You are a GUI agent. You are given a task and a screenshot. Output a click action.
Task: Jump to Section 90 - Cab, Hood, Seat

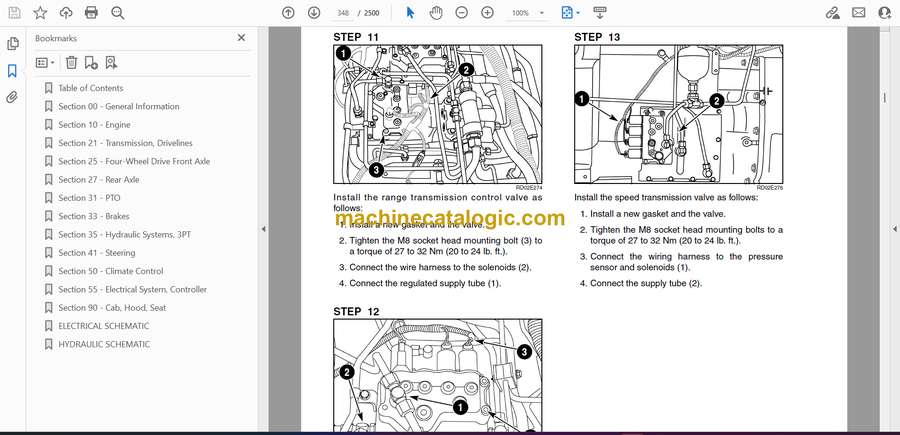[x=112, y=308]
